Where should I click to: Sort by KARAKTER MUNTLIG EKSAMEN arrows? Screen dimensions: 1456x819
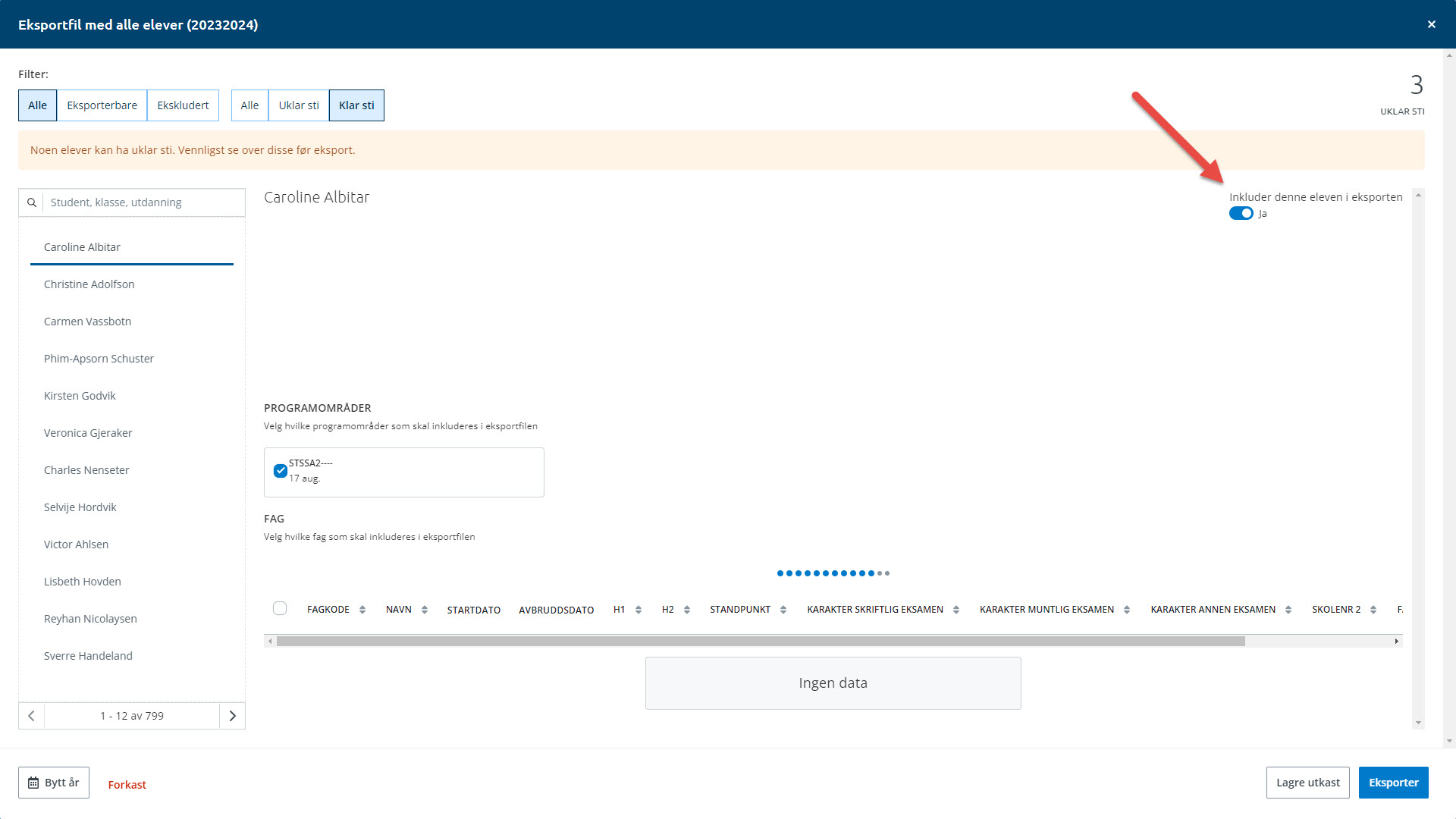pyautogui.click(x=1127, y=610)
